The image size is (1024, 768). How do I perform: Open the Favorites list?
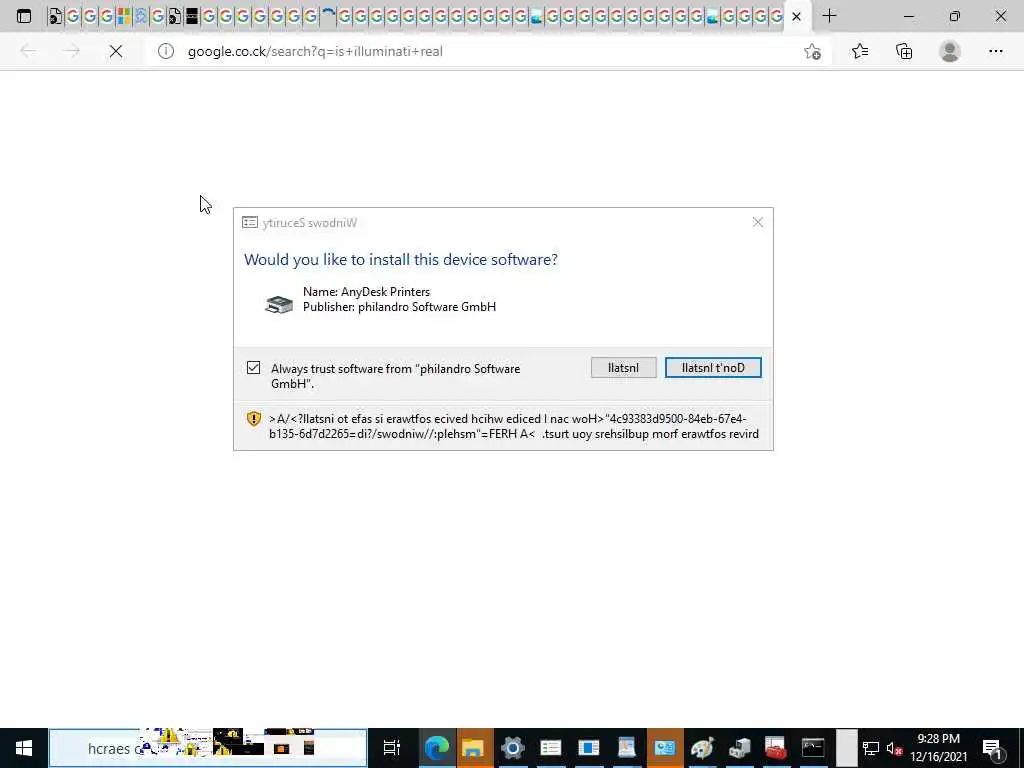(x=860, y=51)
